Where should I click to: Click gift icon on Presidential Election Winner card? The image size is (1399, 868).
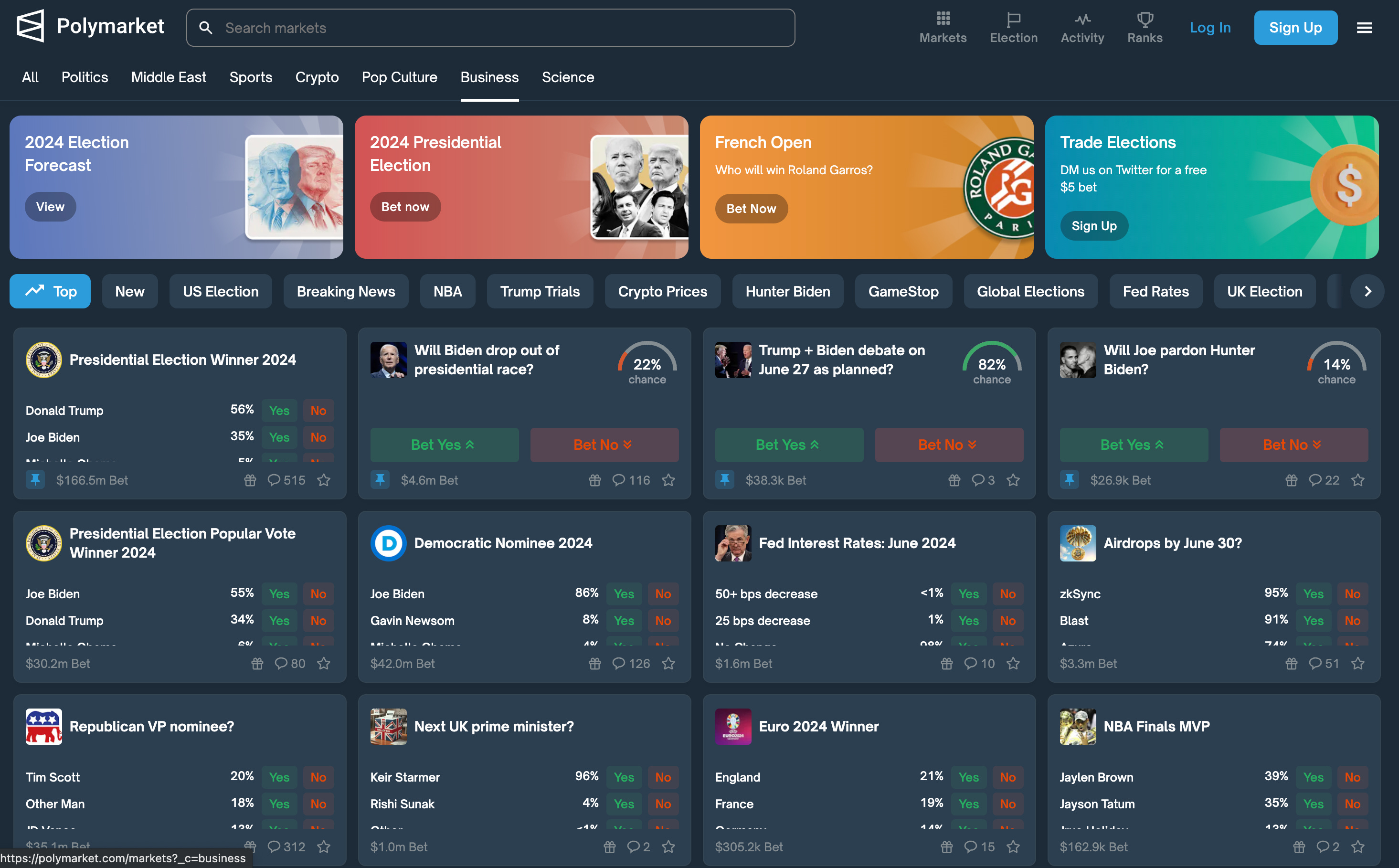coord(250,480)
